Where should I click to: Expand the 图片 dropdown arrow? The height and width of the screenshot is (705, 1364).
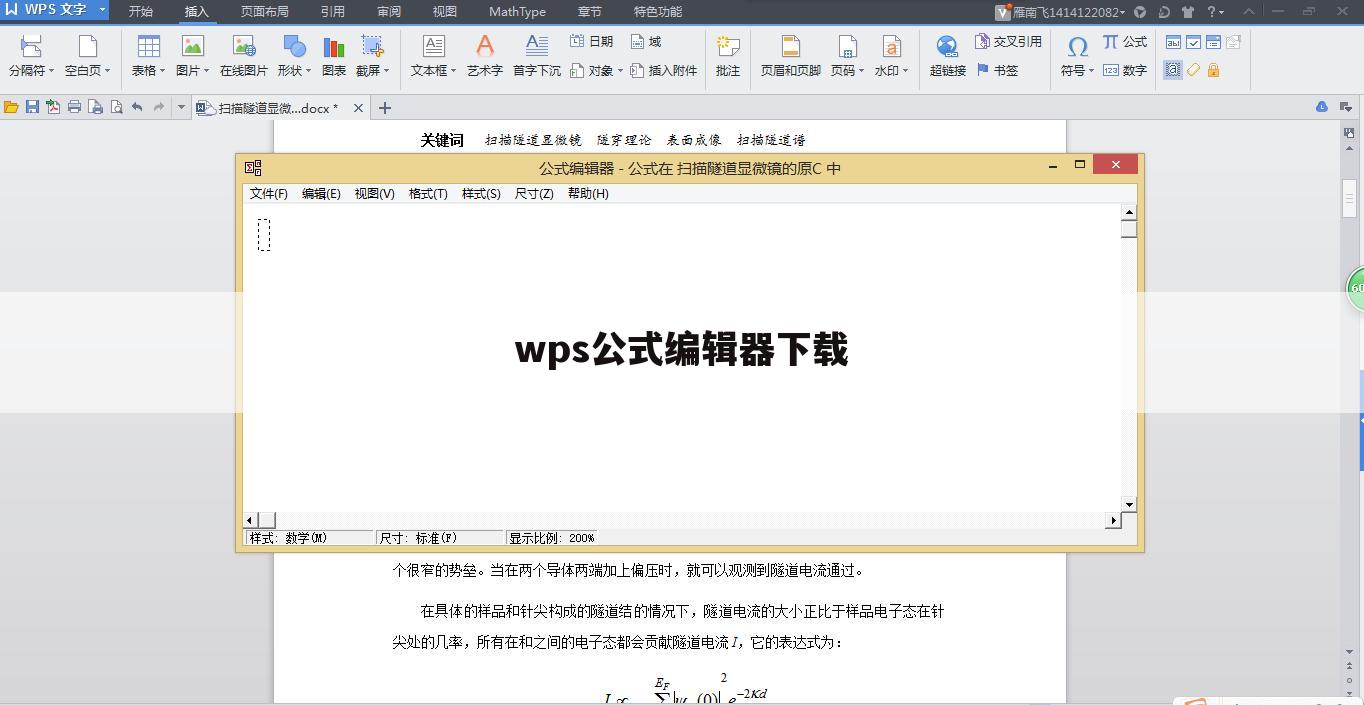206,71
